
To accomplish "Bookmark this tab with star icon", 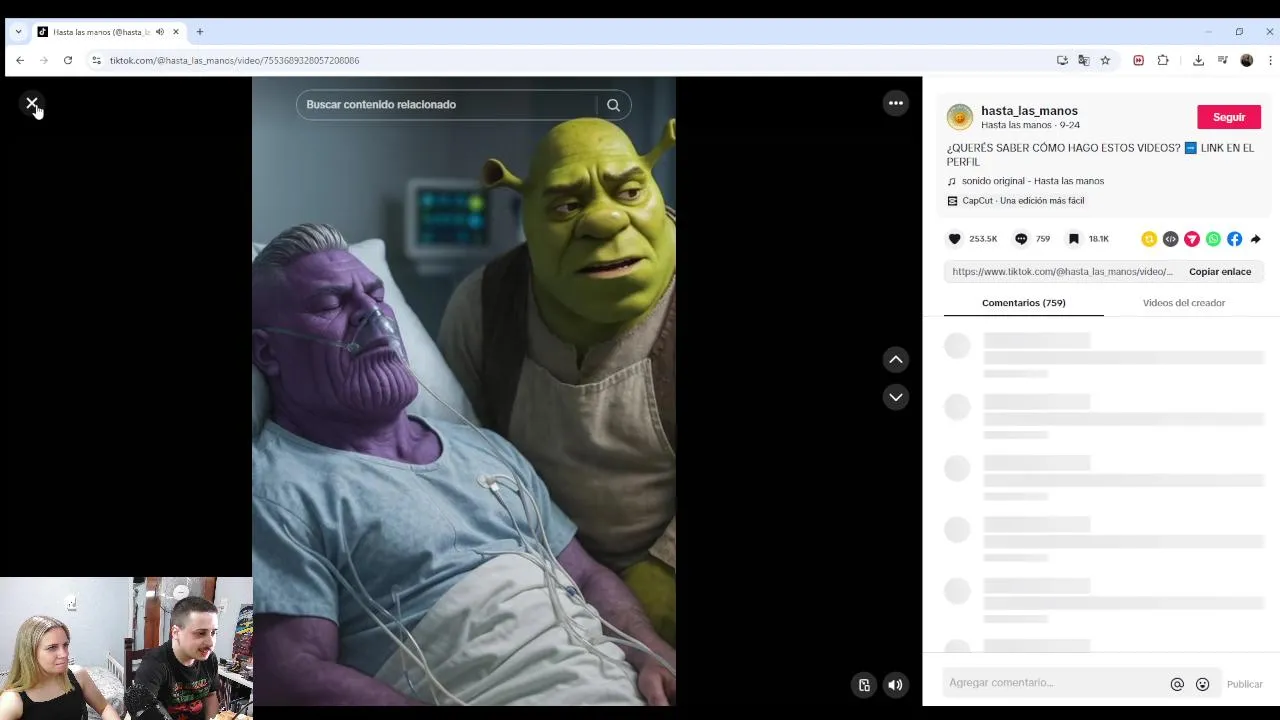I will pos(1105,60).
